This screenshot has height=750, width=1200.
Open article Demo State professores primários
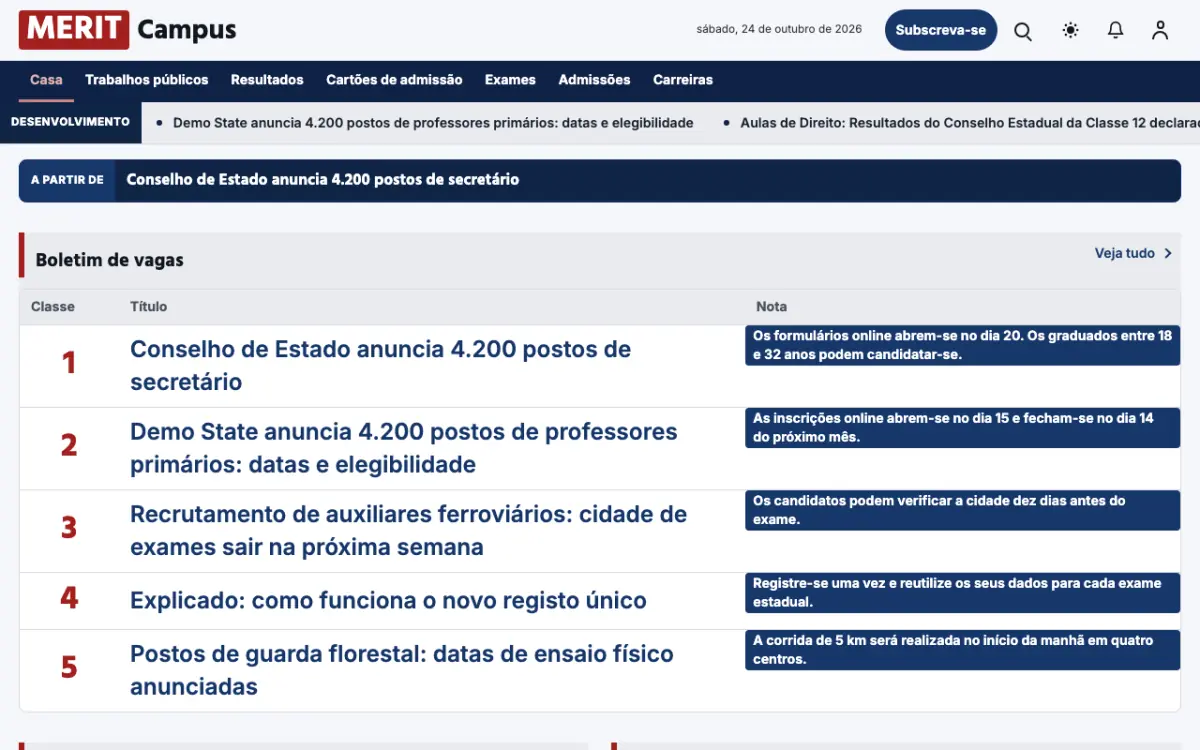[404, 448]
